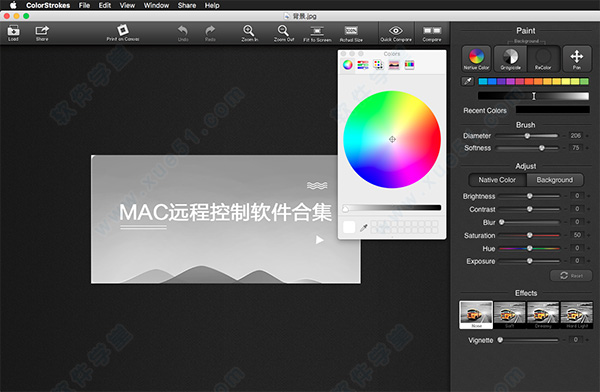Choose the Soft effect thumbnail

click(x=510, y=315)
